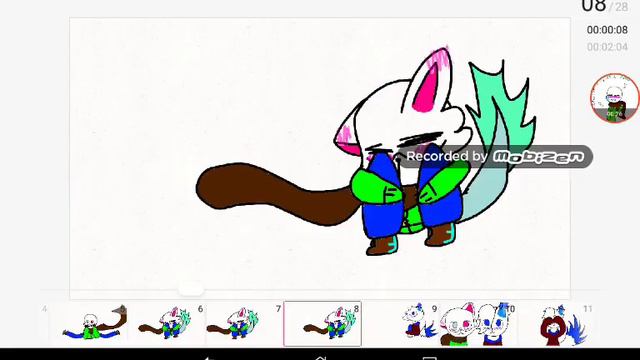Select frame 10 thumbnail in timeline
Viewport: 640px width, 360px height.
pyautogui.click(x=478, y=324)
